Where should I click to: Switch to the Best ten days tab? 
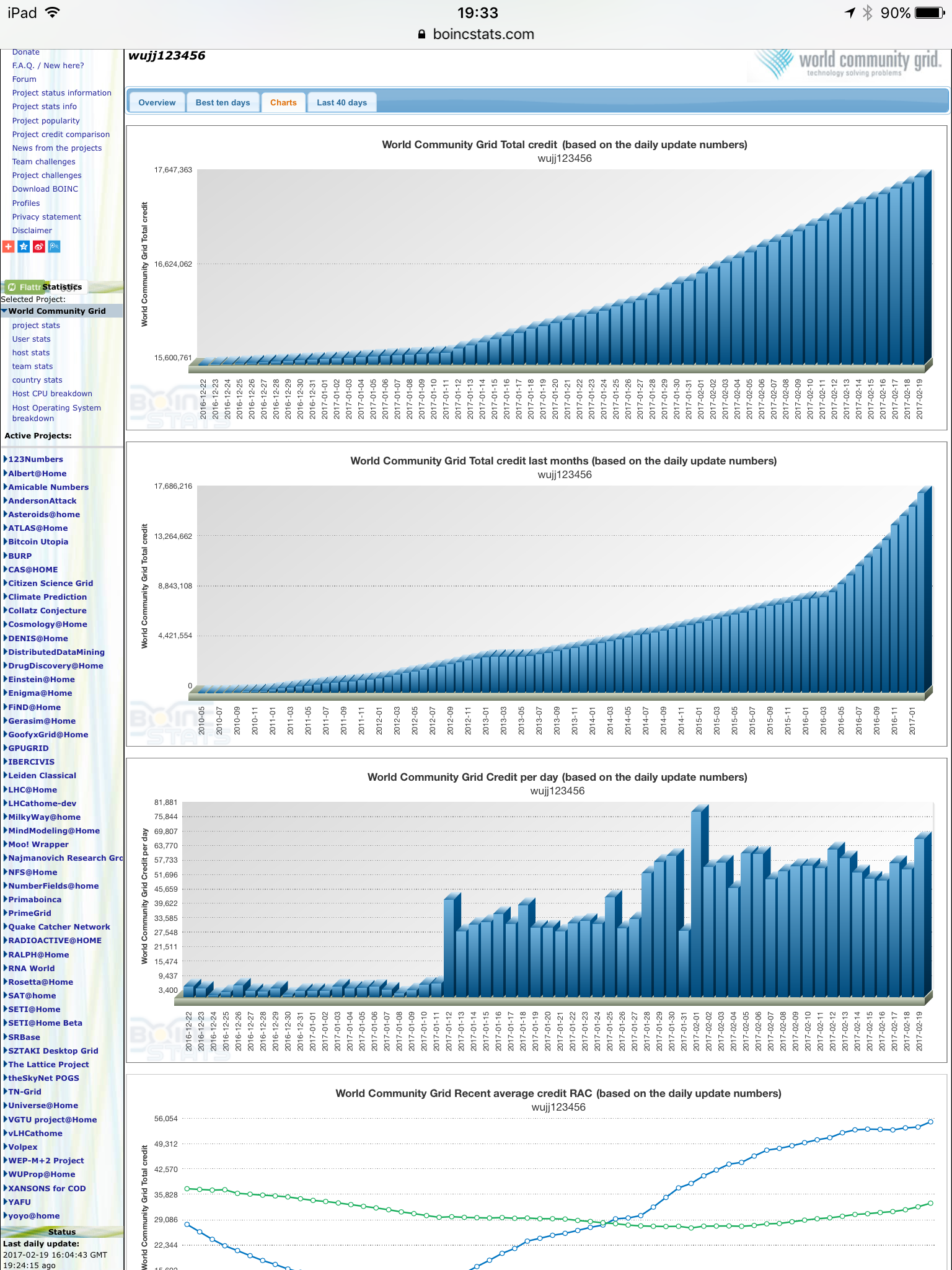pyautogui.click(x=223, y=102)
